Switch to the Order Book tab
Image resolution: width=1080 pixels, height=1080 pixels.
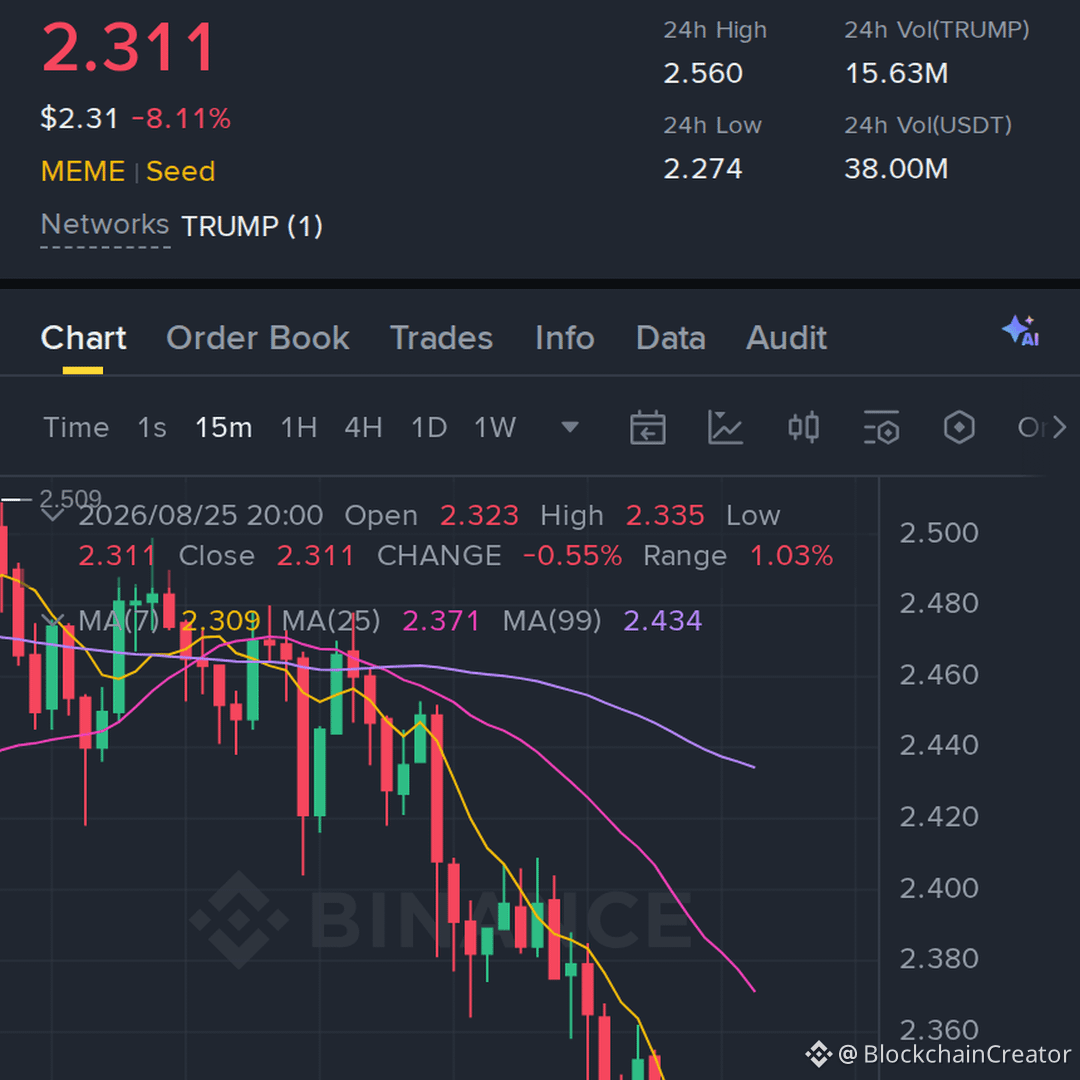(x=258, y=338)
